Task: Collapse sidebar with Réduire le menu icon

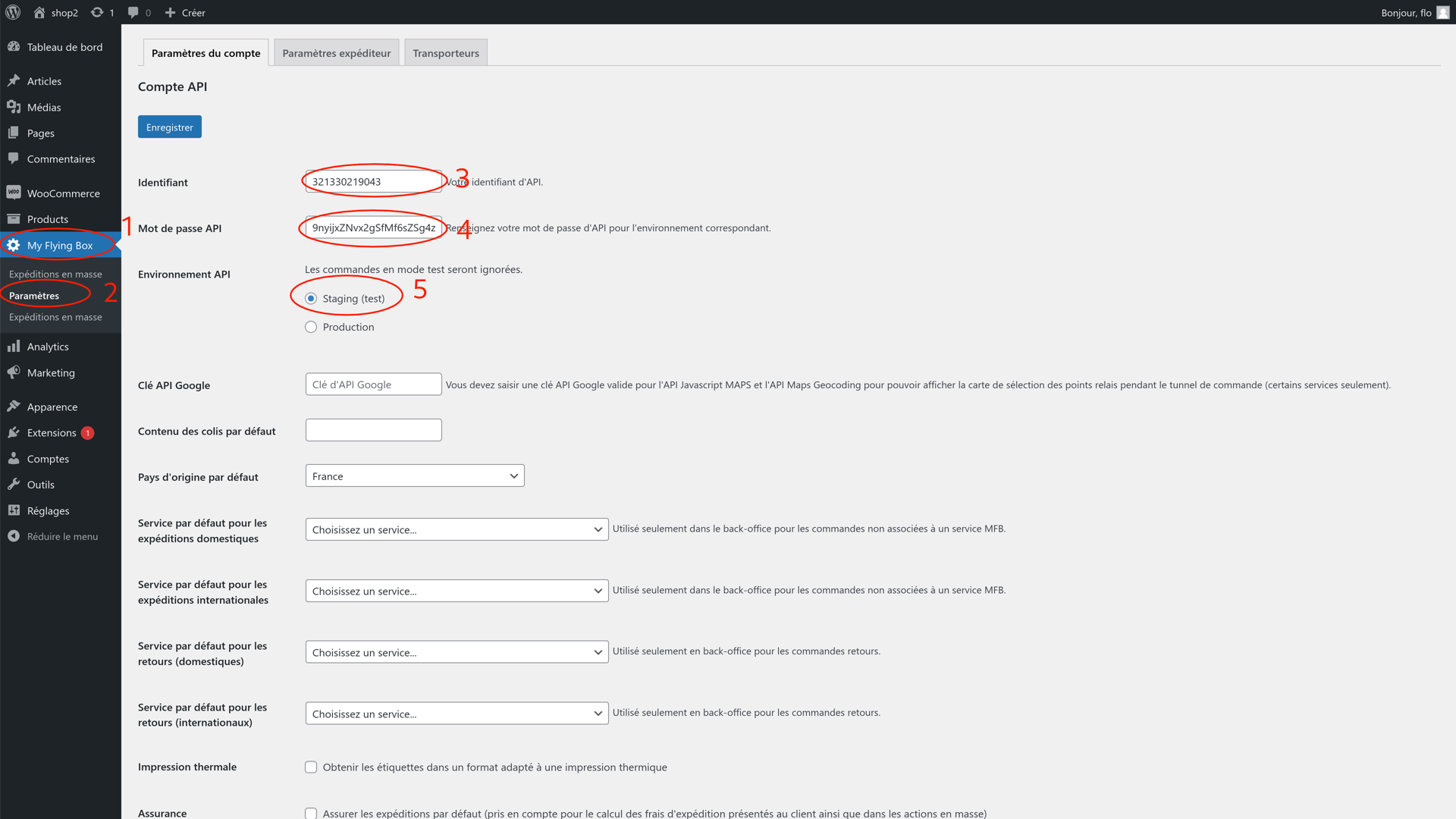Action: coord(14,536)
